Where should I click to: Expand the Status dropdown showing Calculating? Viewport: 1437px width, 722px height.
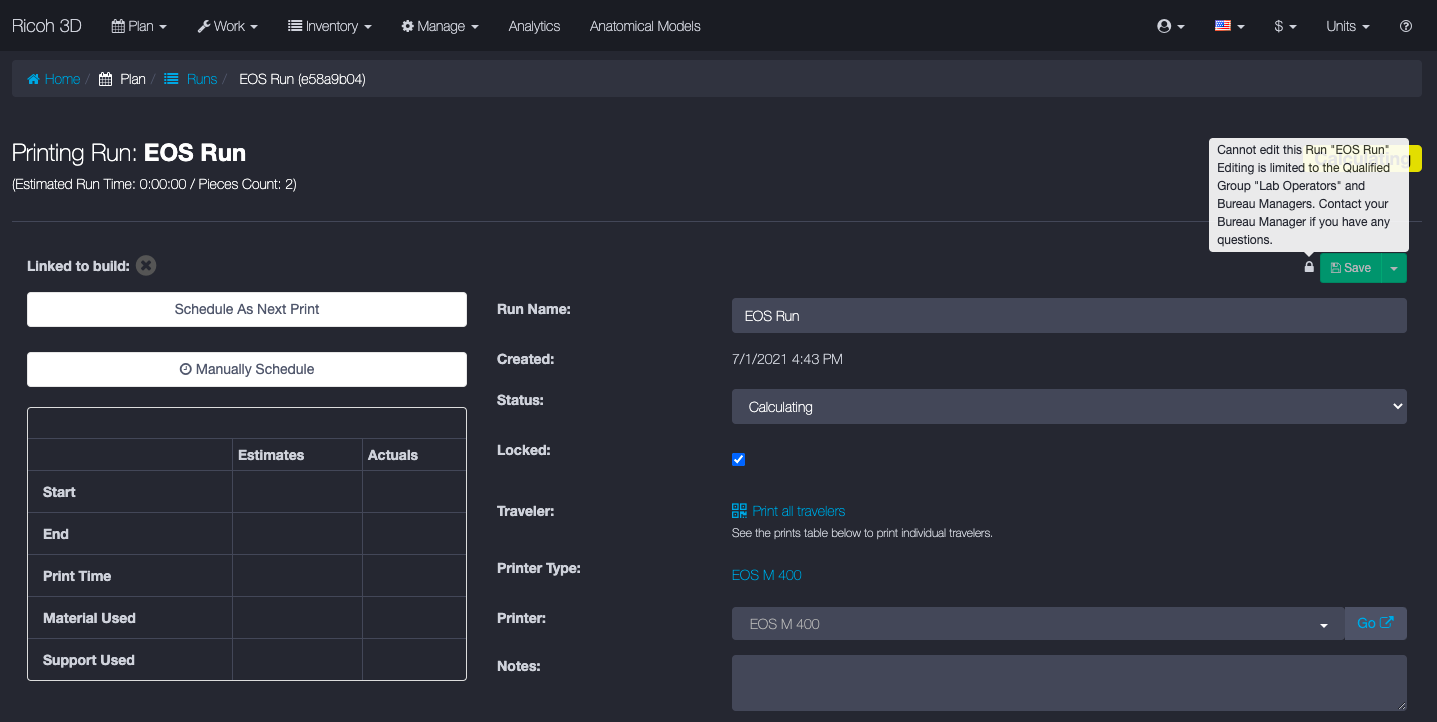click(x=1068, y=407)
